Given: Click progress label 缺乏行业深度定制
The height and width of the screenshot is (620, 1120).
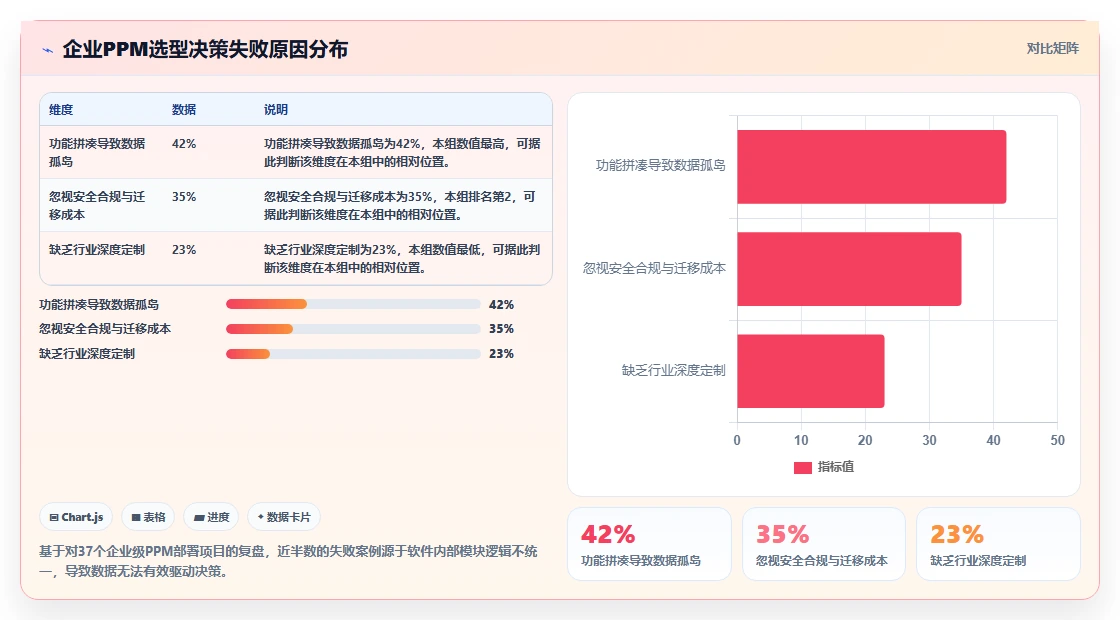Looking at the screenshot, I should (87, 354).
